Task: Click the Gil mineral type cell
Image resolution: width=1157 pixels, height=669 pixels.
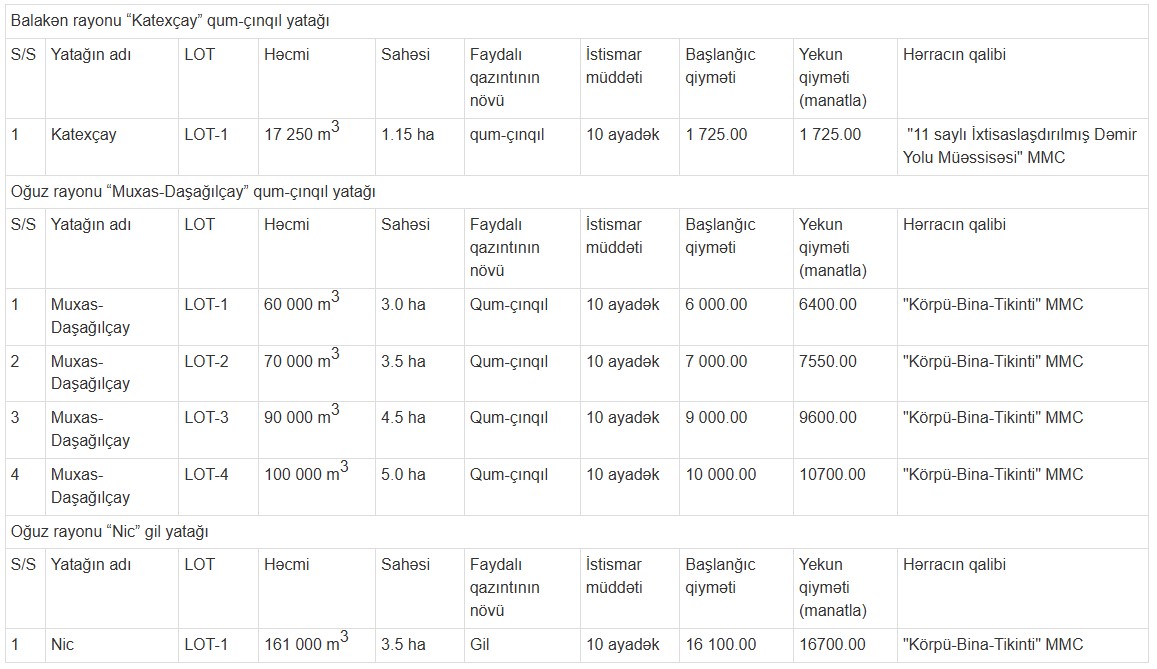Action: pos(522,645)
